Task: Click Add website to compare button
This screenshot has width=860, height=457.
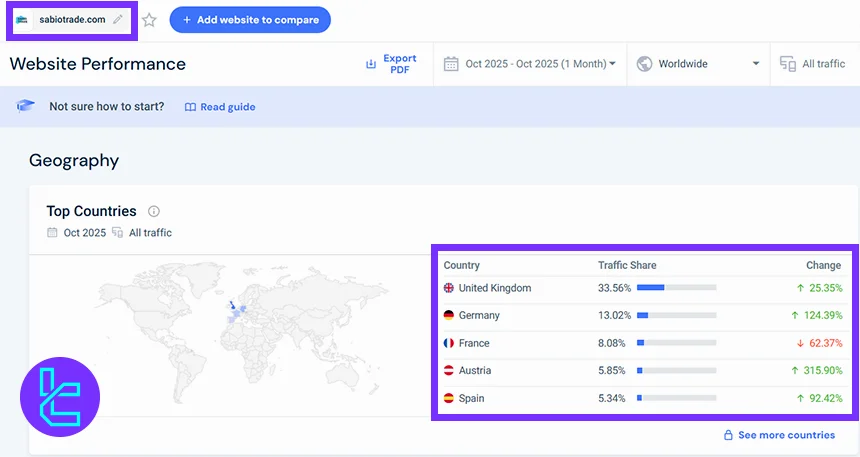Action: point(250,20)
